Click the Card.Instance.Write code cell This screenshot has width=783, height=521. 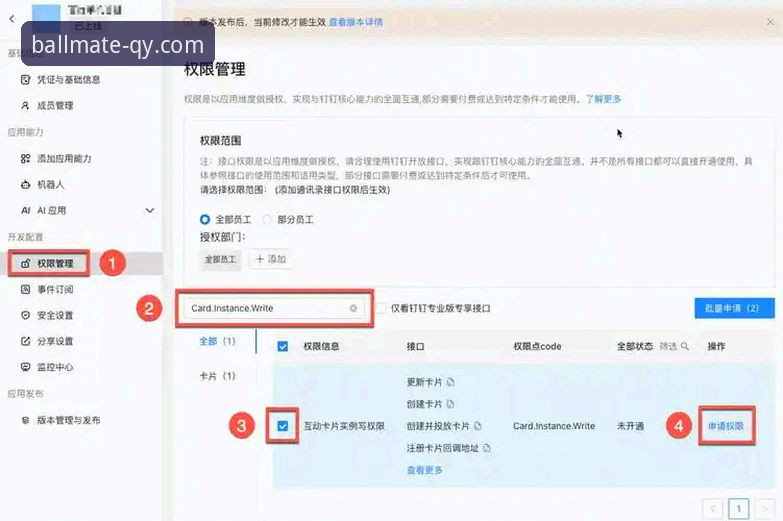(554, 426)
